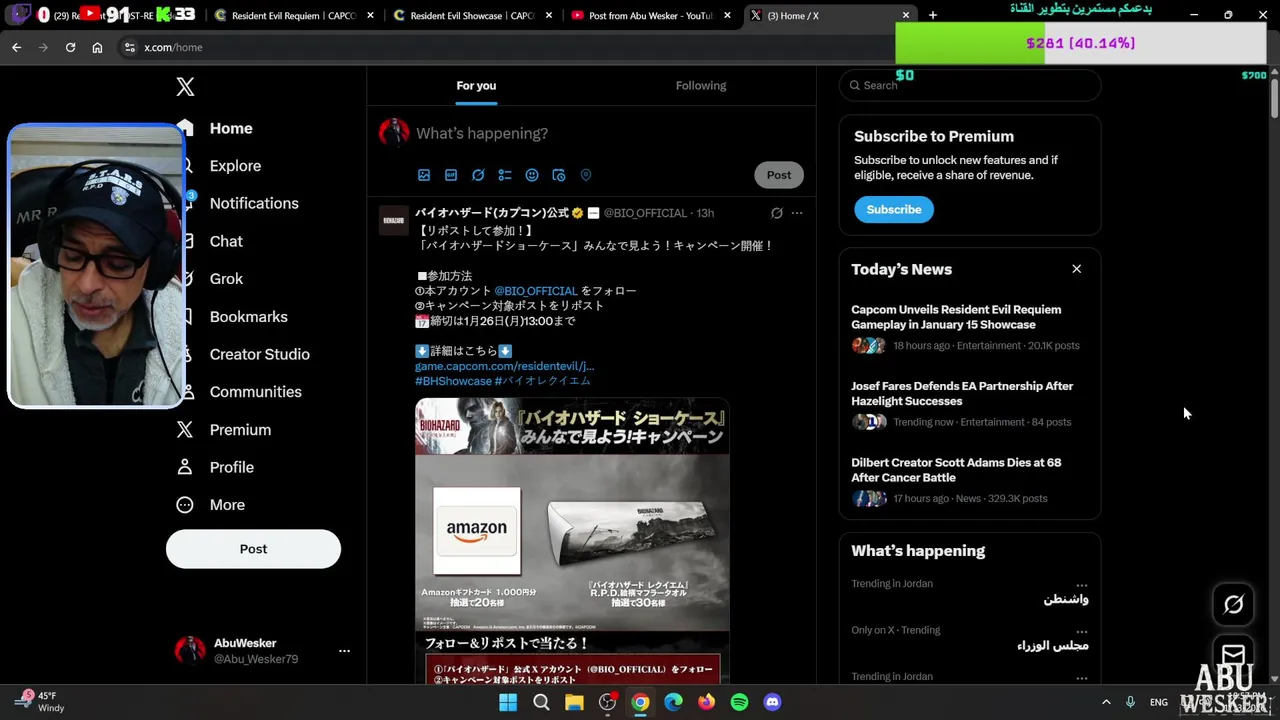Click the X logo in the sidebar
Image resolution: width=1280 pixels, height=720 pixels.
[185, 87]
